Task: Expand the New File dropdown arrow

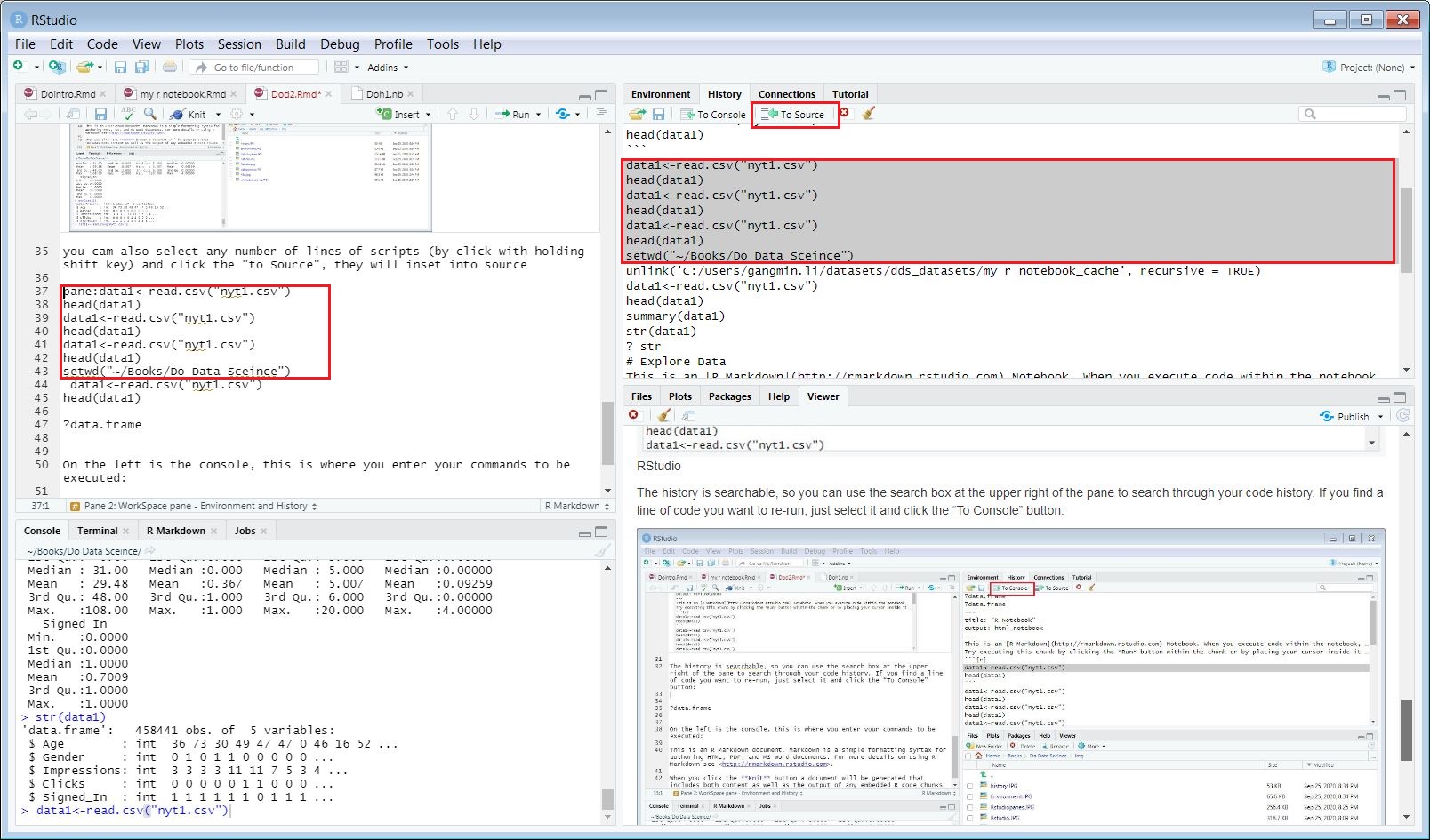Action: 36,68
